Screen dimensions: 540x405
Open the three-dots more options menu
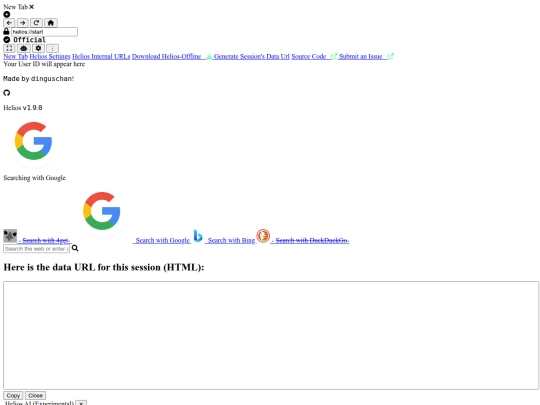(52, 48)
